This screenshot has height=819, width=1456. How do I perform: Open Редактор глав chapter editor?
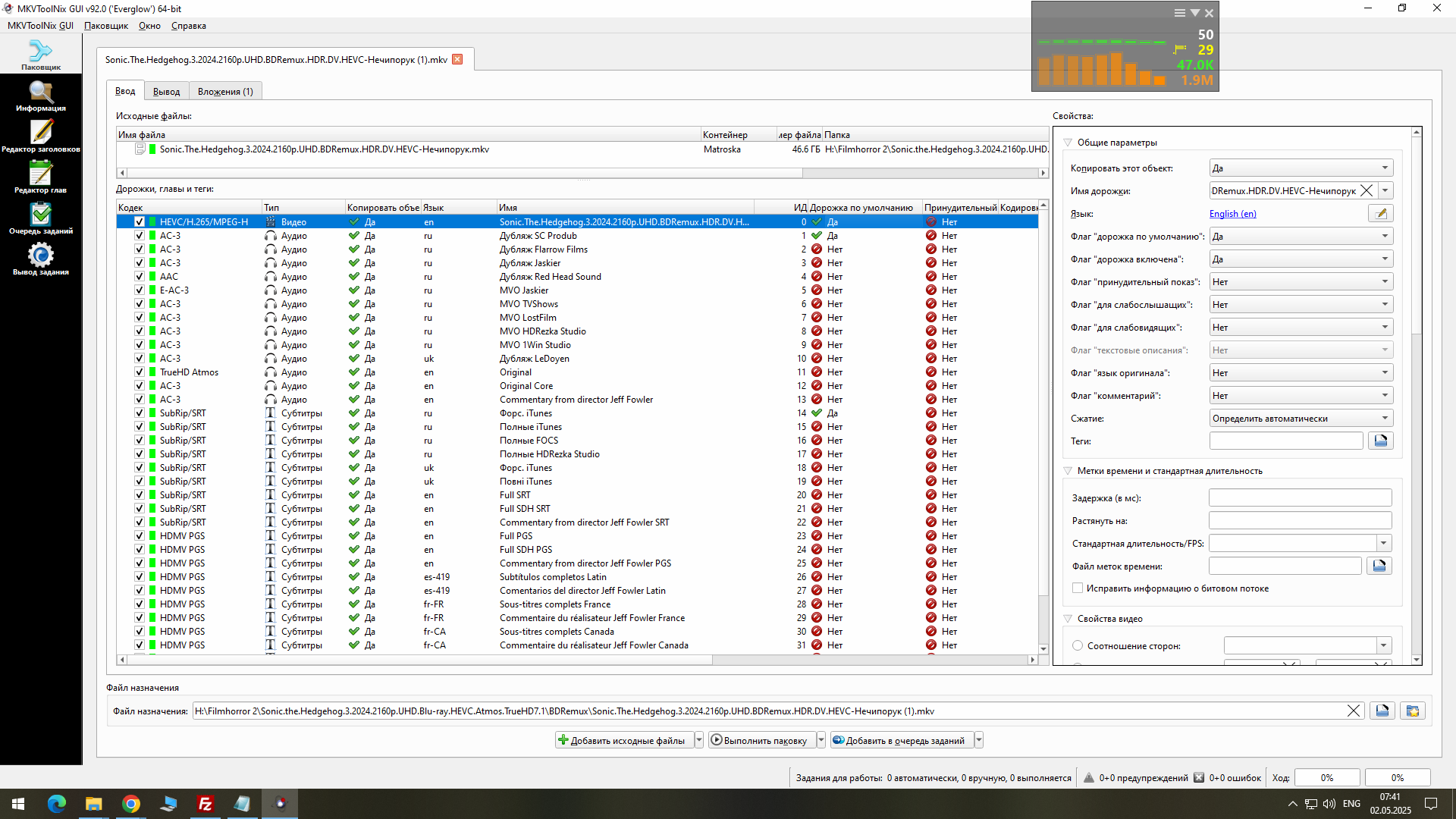[x=41, y=178]
